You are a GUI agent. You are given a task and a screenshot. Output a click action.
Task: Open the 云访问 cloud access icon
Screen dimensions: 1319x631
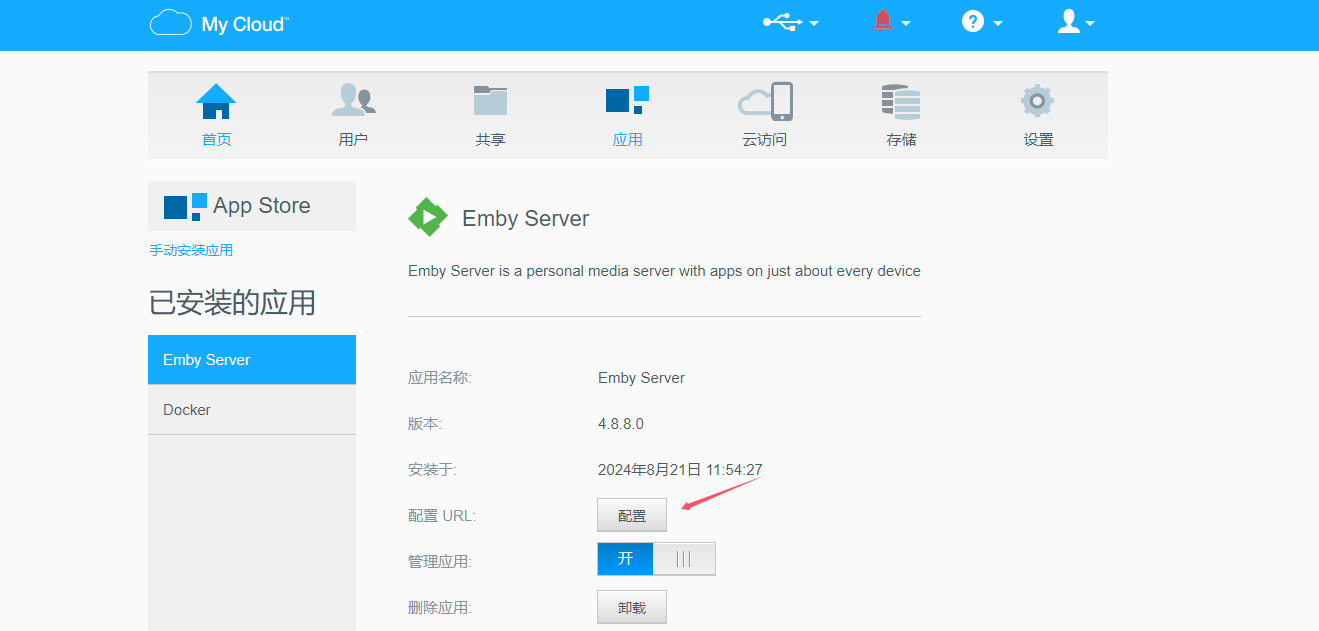(x=765, y=101)
